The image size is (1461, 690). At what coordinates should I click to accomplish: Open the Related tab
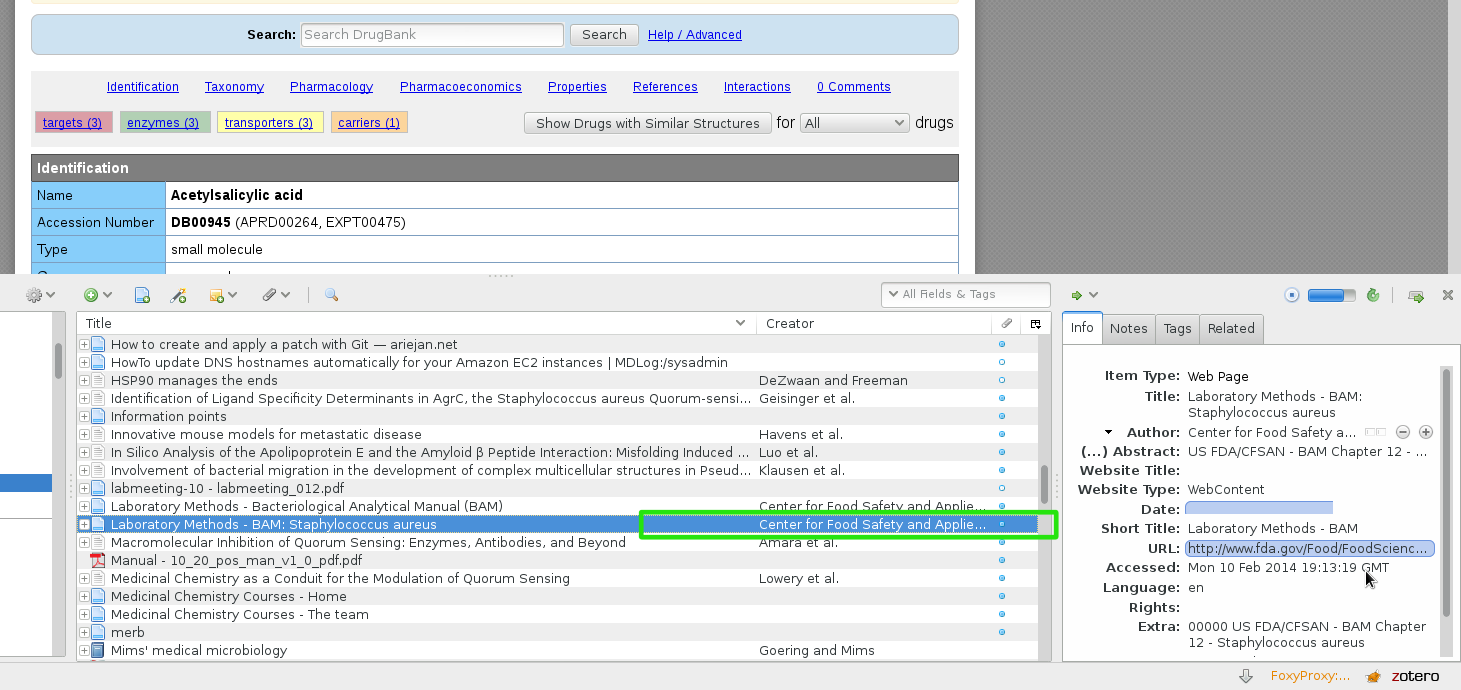click(x=1231, y=328)
